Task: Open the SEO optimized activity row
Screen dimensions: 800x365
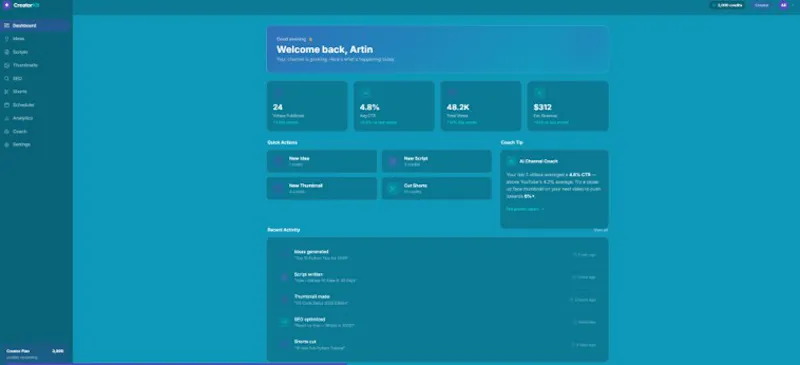Action: 437,322
